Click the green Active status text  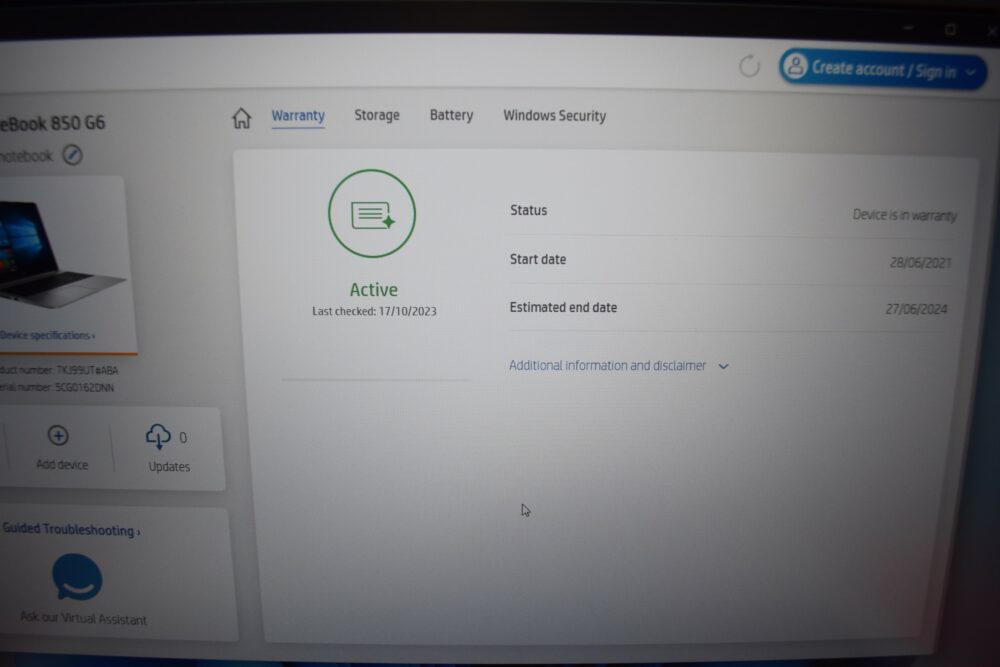click(374, 290)
